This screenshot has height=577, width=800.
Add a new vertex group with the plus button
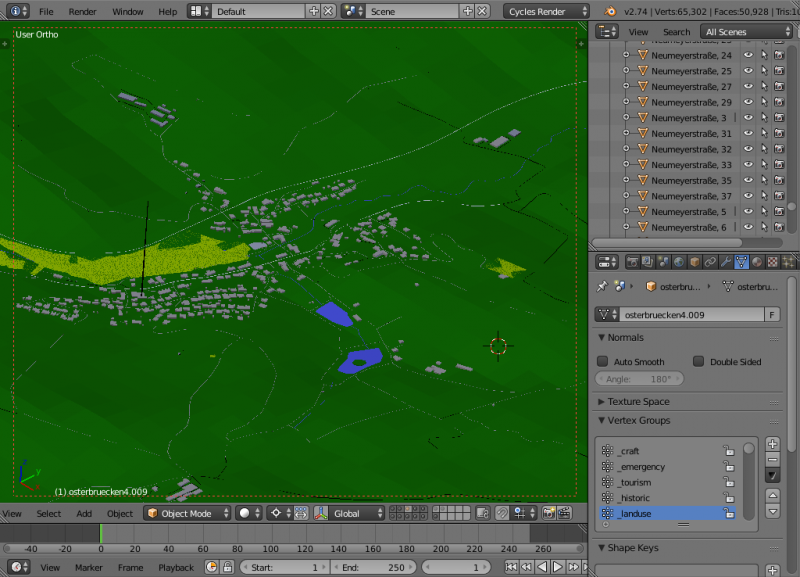tap(773, 444)
